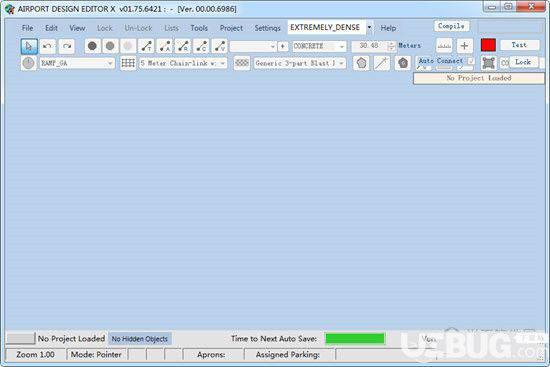Open the View menu

click(77, 28)
